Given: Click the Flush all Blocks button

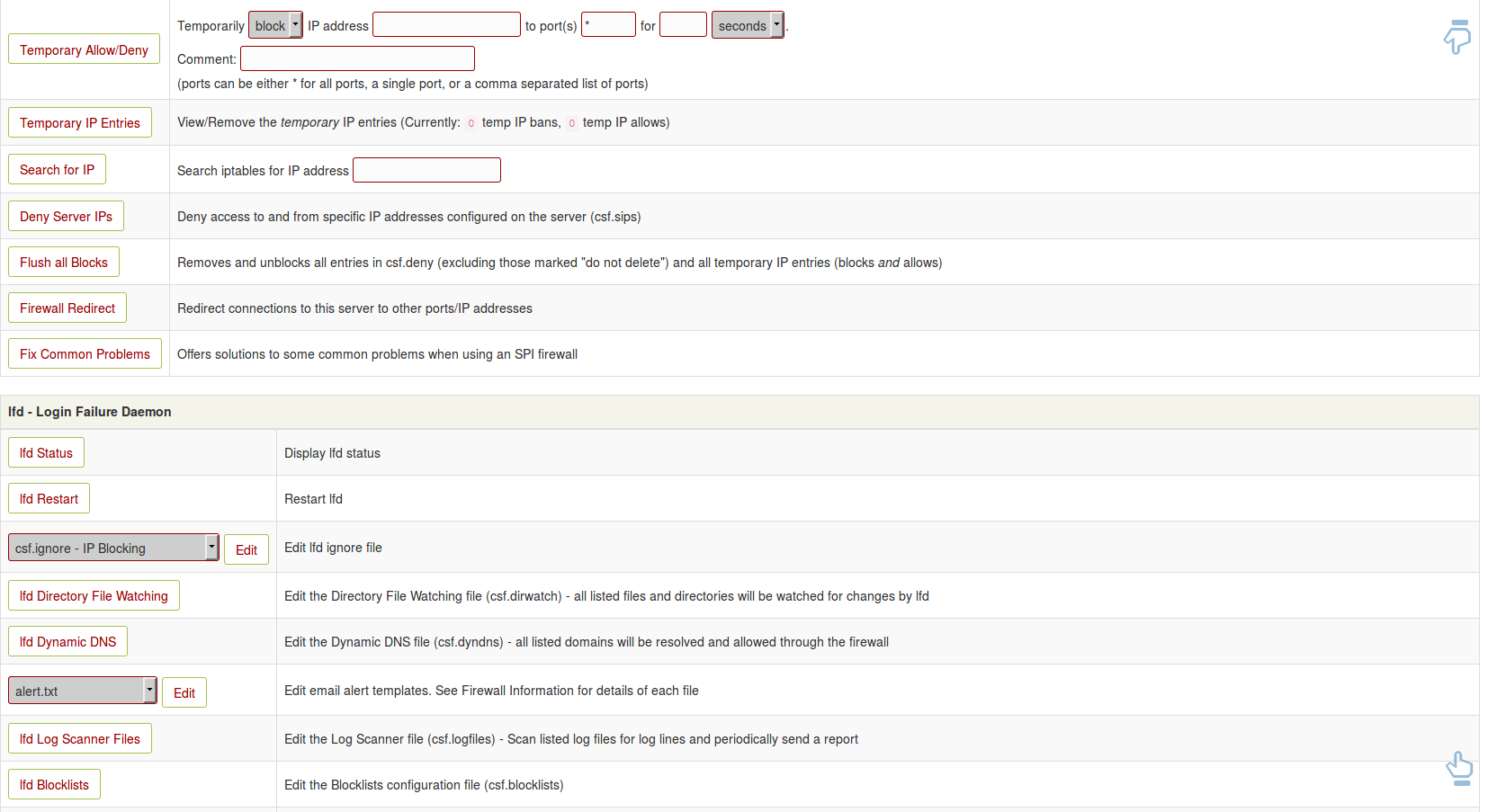Looking at the screenshot, I should tap(64, 263).
